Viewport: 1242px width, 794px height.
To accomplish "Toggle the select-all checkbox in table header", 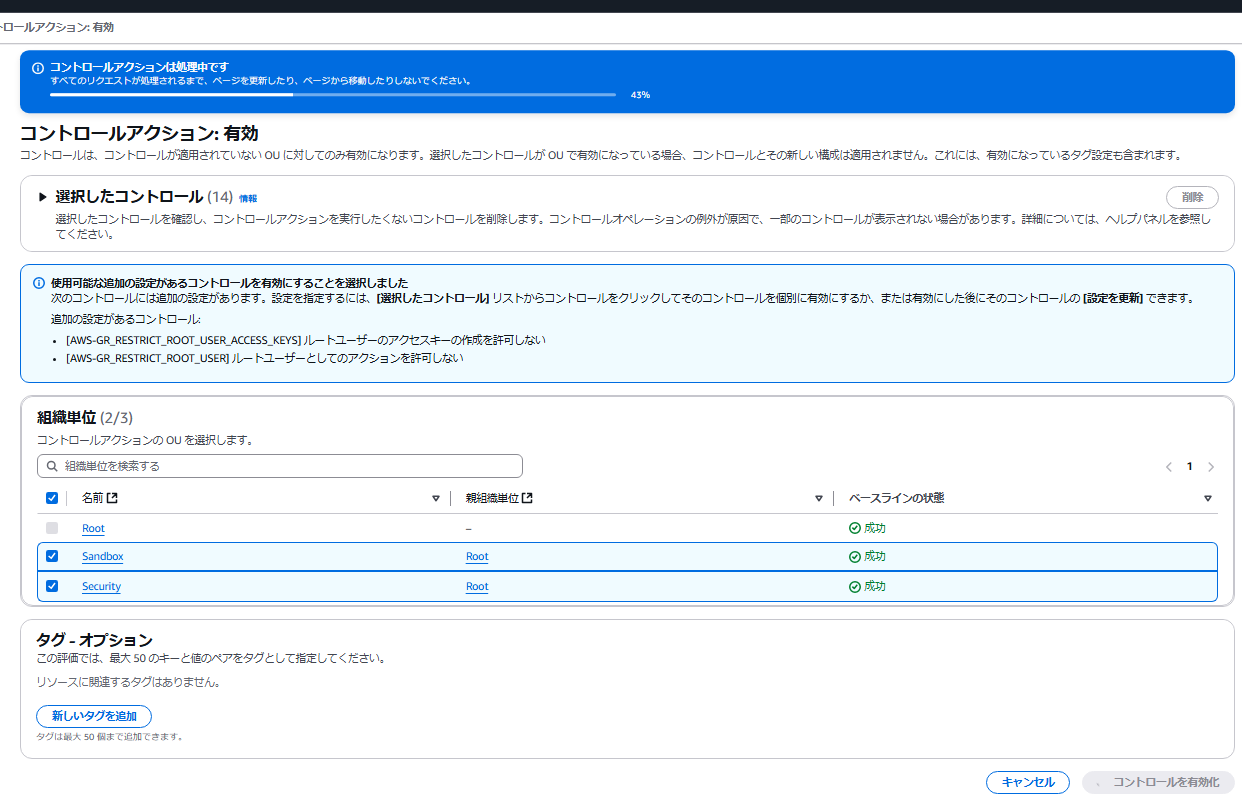I will (52, 498).
